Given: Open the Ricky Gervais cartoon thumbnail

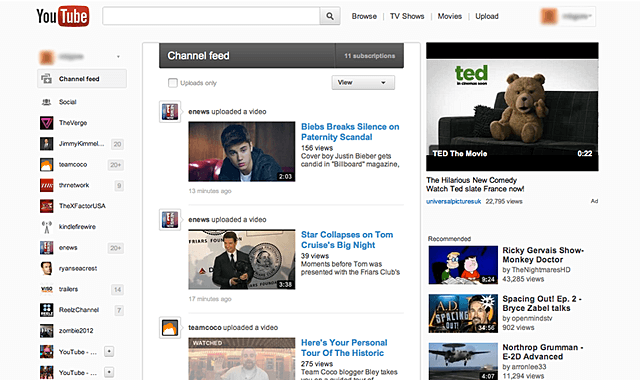Looking at the screenshot, I should [x=463, y=265].
